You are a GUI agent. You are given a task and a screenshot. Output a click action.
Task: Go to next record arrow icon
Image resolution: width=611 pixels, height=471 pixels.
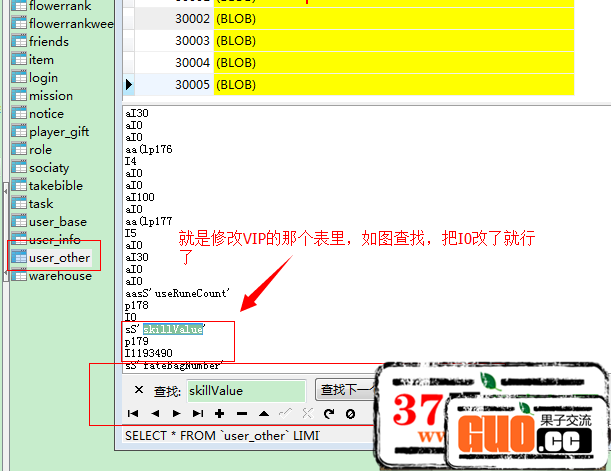[x=177, y=414]
